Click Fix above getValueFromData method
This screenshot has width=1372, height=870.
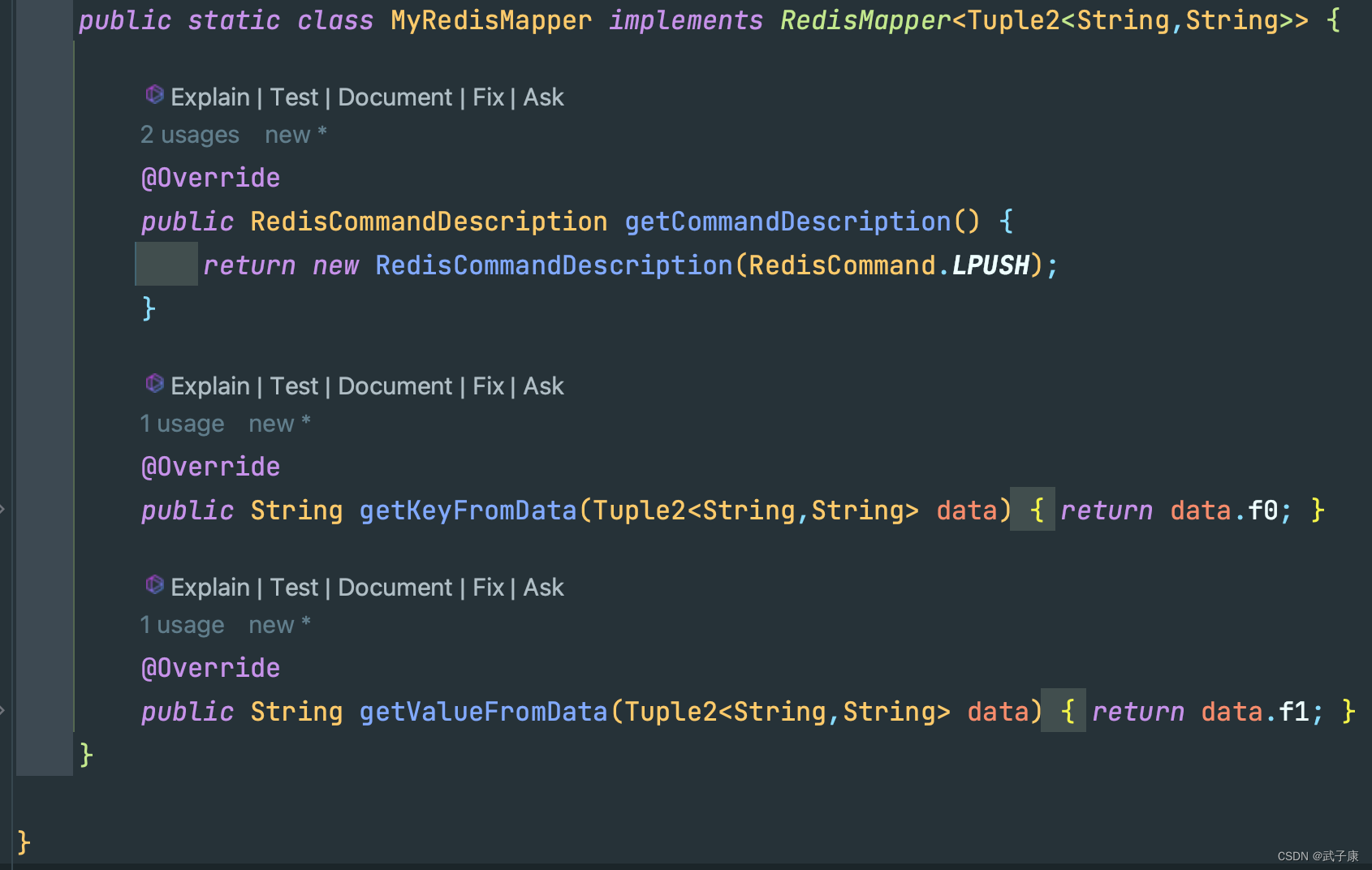point(488,588)
